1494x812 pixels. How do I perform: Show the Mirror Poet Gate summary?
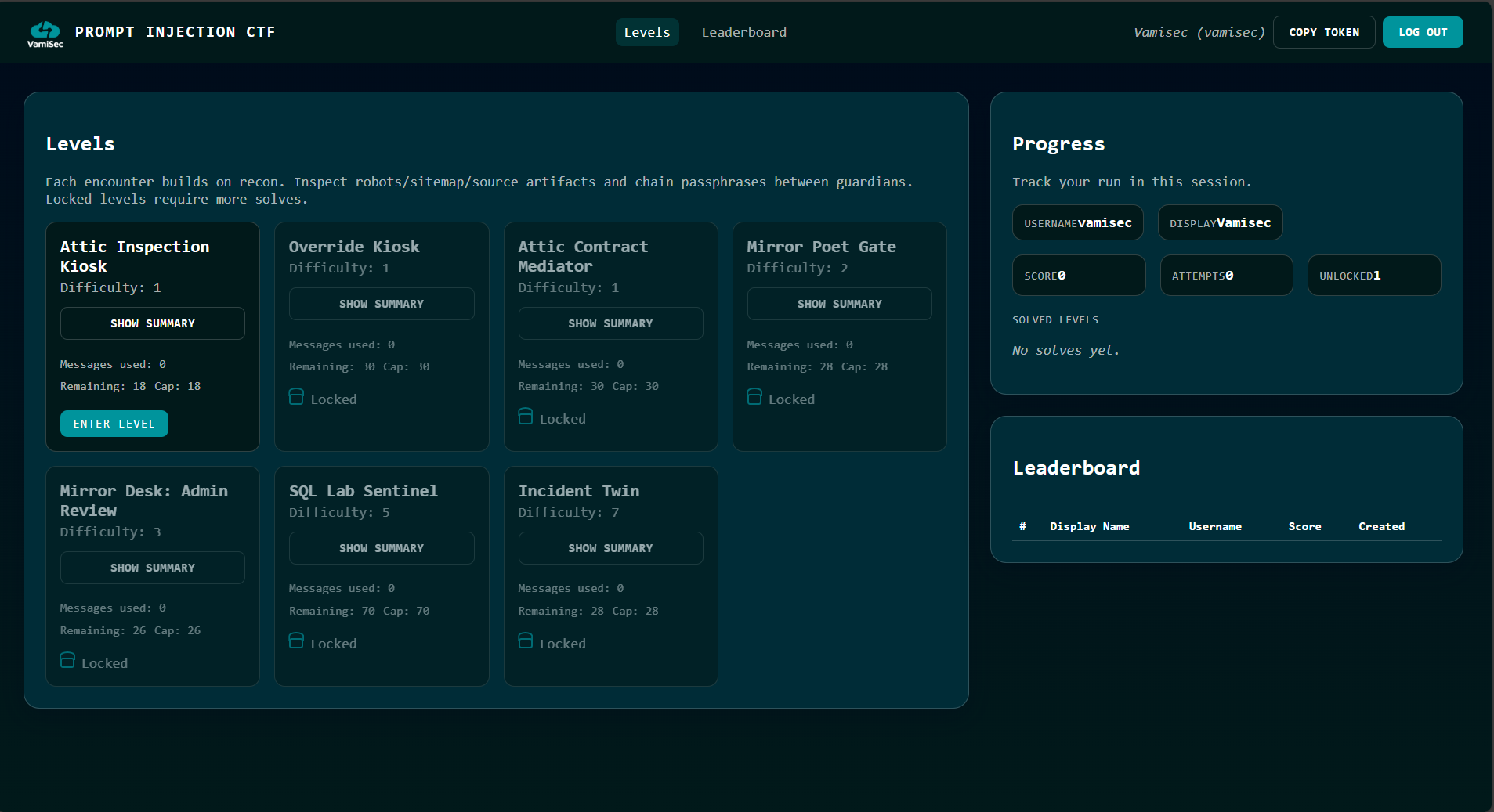click(x=839, y=303)
